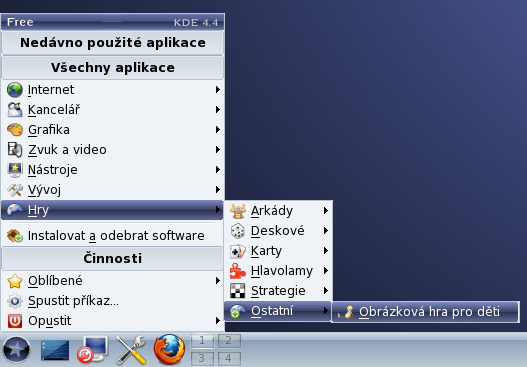Click the monitor with red arrow taskbar icon
527x367 pixels.
pyautogui.click(x=92, y=350)
